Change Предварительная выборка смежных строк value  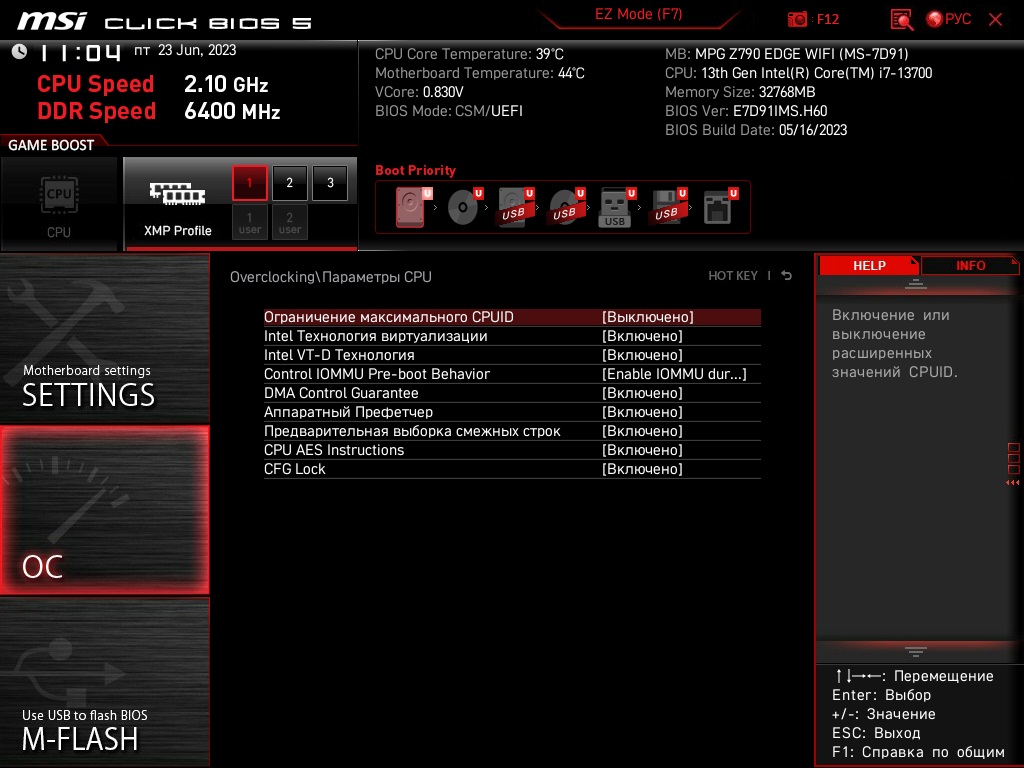click(642, 430)
